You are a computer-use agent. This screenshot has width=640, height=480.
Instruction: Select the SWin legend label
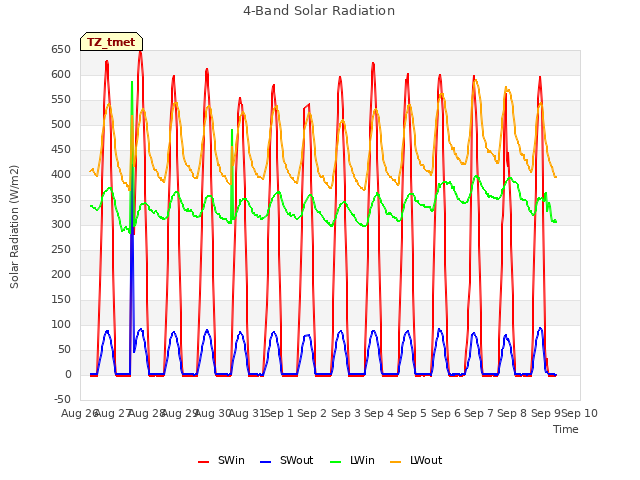click(231, 460)
